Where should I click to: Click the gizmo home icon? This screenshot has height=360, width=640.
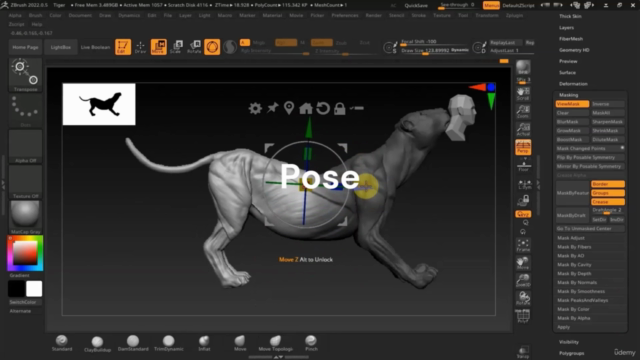point(306,108)
